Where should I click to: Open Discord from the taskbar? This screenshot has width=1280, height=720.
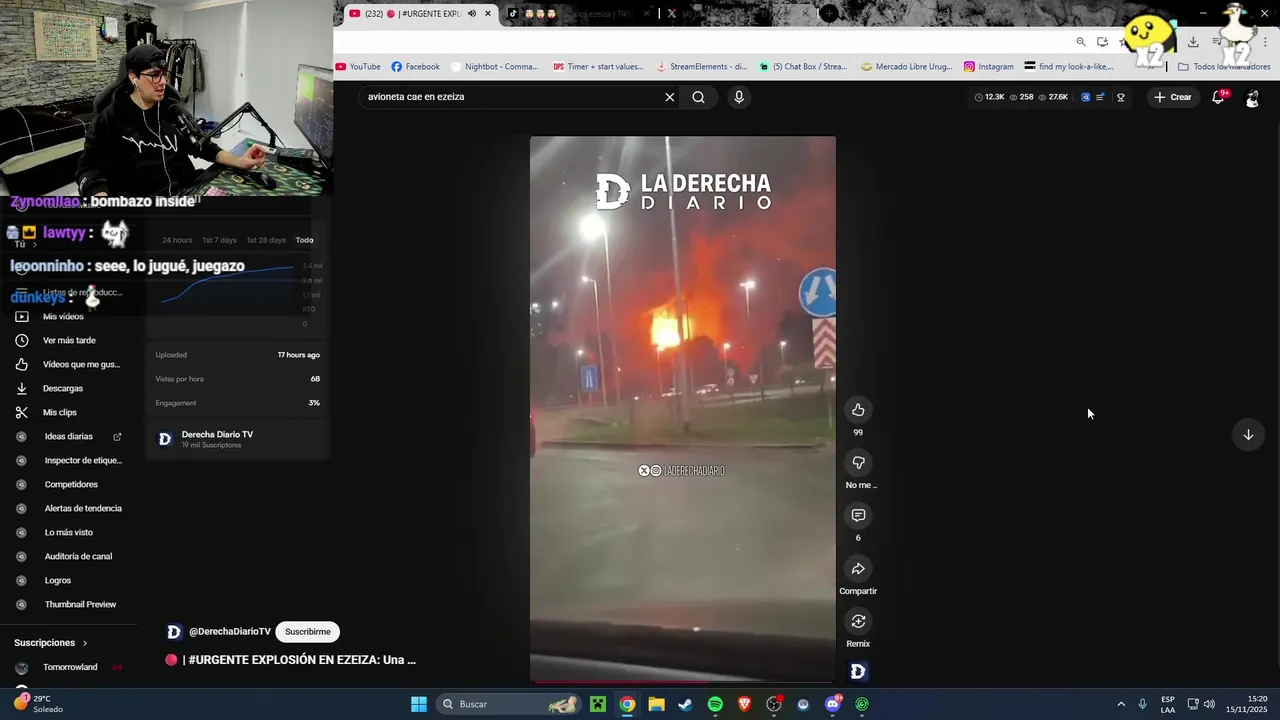coord(833,704)
